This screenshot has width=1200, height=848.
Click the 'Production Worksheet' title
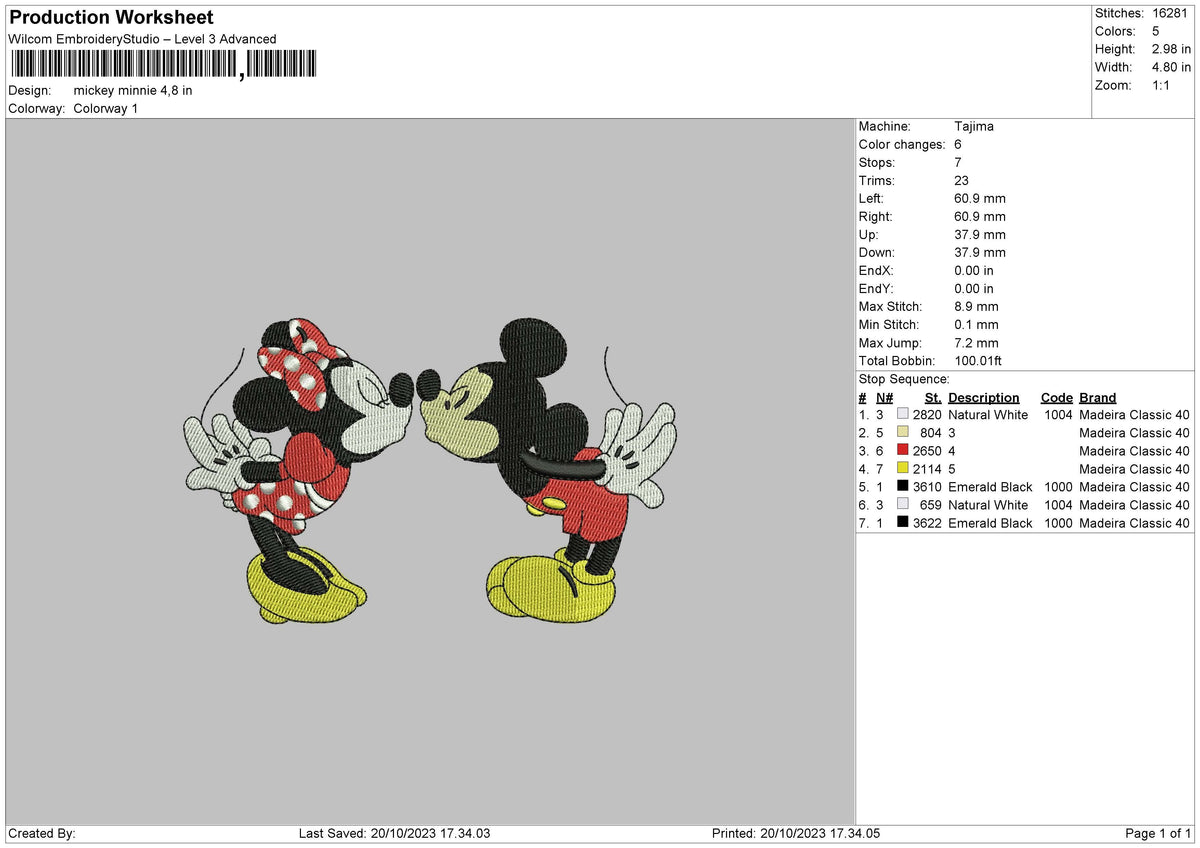tap(111, 18)
